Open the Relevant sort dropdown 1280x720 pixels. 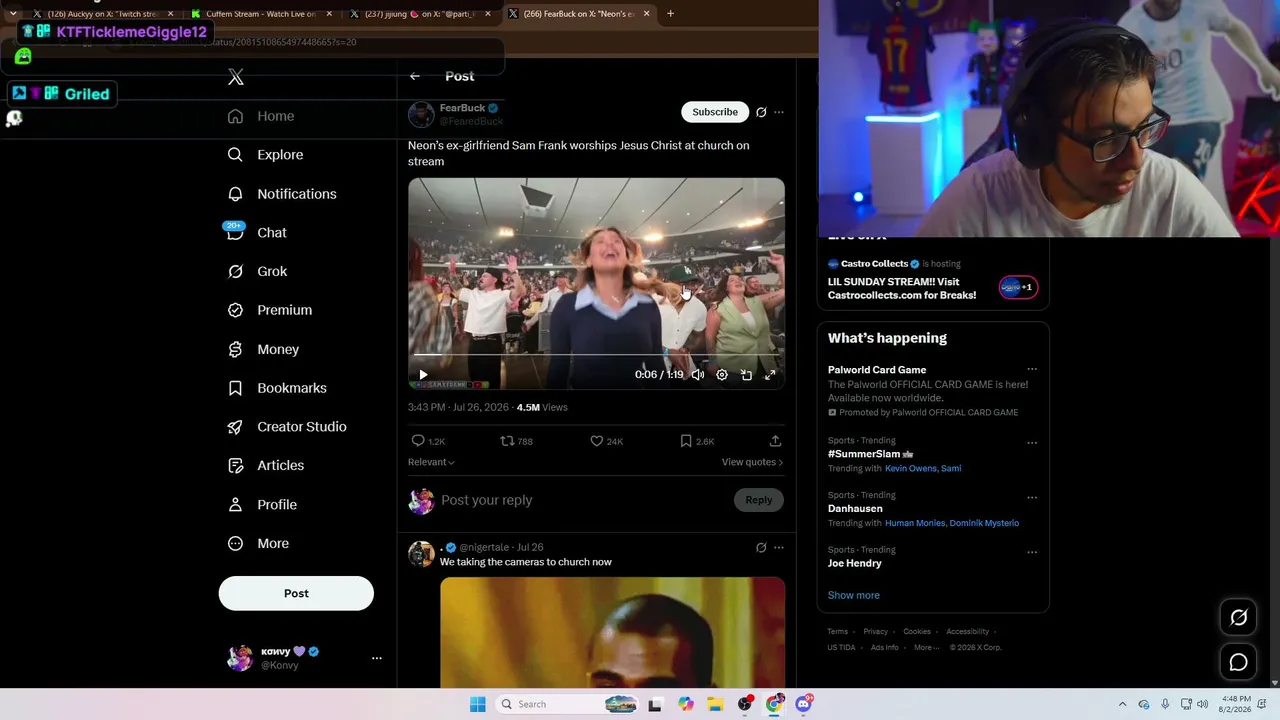431,462
